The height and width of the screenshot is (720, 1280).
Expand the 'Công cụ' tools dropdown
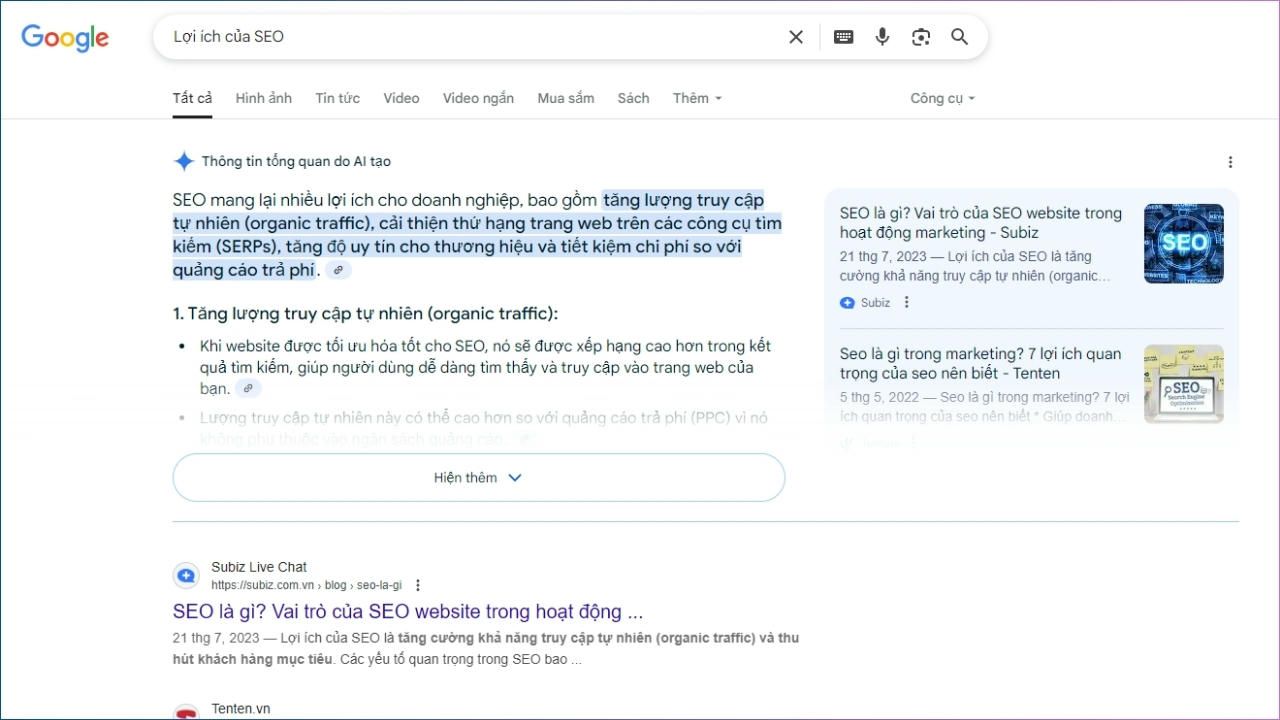coord(942,98)
